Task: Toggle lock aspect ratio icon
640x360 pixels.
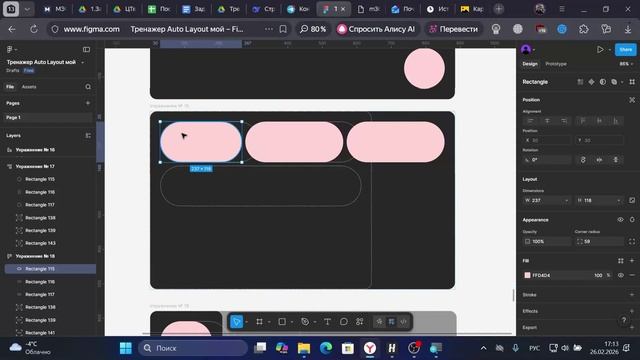Action: [x=632, y=200]
